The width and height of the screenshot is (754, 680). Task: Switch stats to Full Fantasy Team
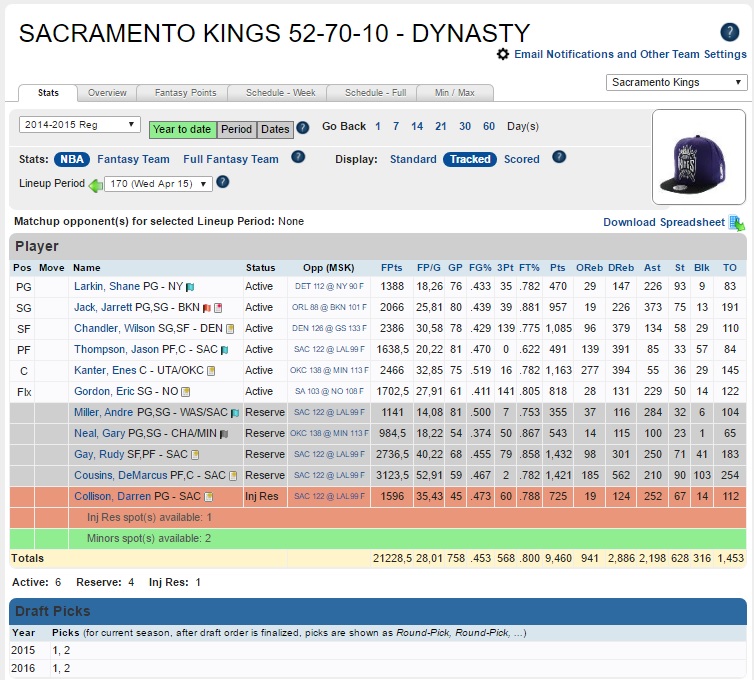(231, 159)
